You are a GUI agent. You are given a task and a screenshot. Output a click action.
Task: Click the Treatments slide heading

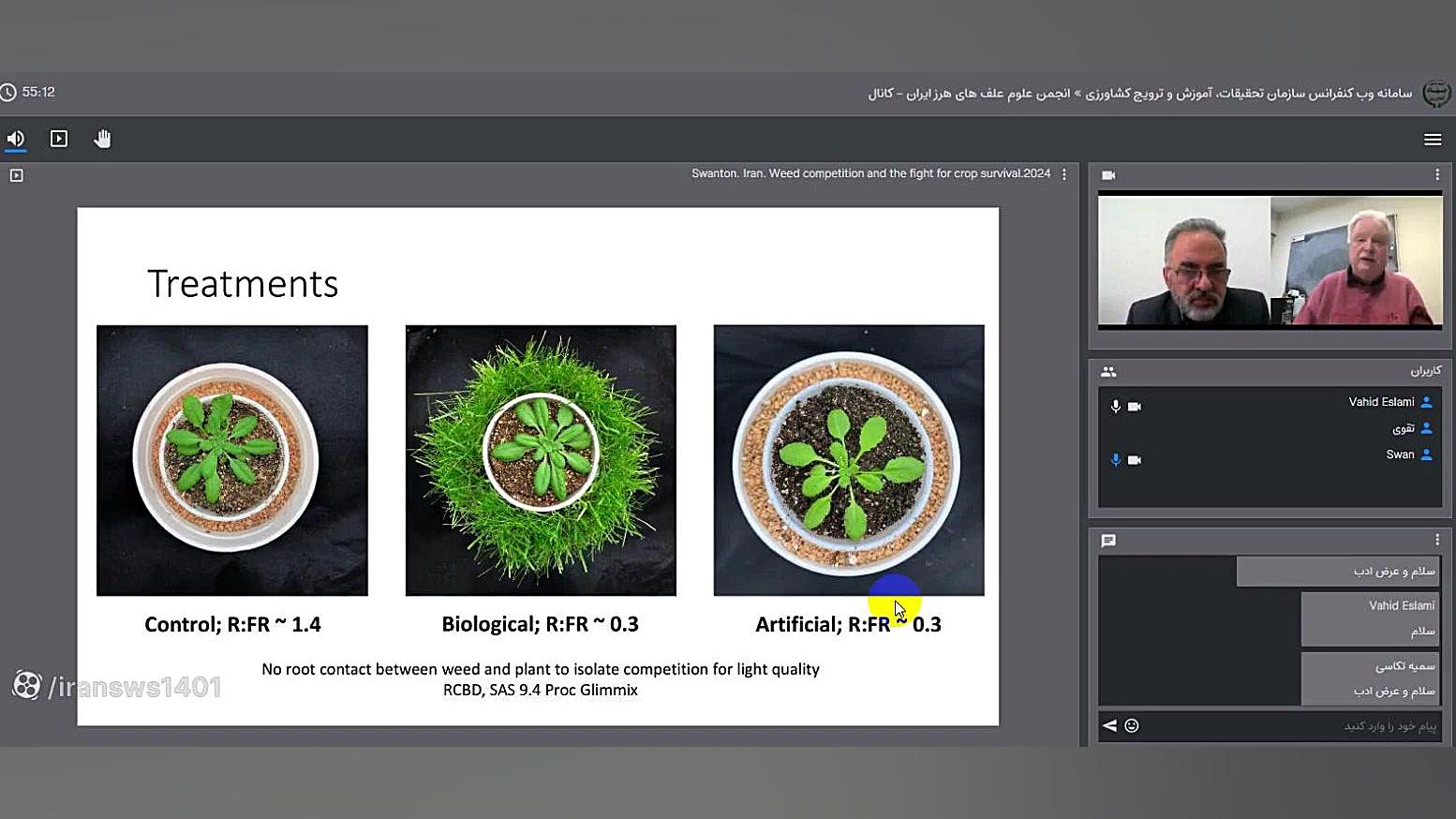(x=243, y=284)
